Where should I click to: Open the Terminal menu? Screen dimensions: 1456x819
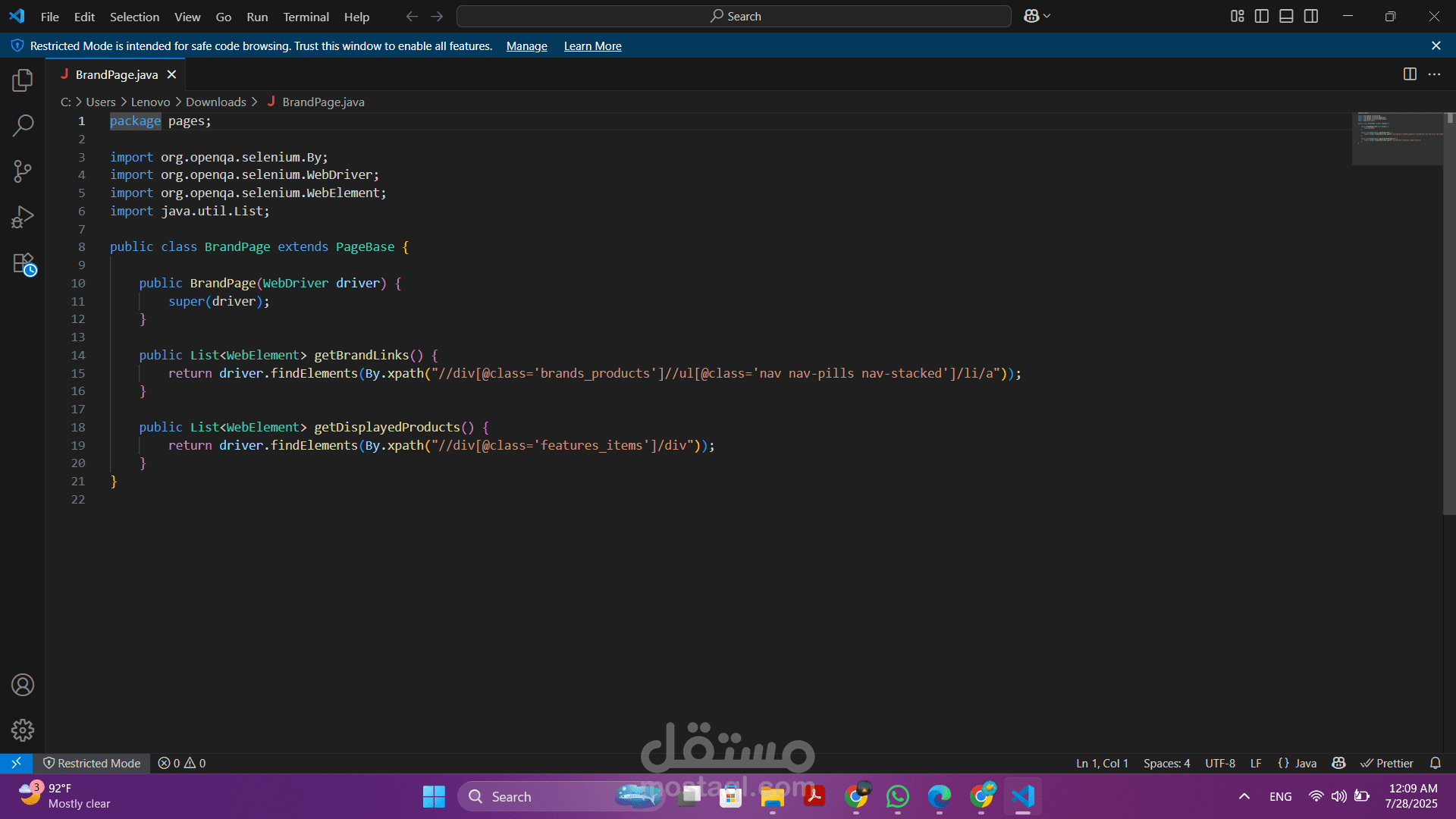tap(306, 17)
